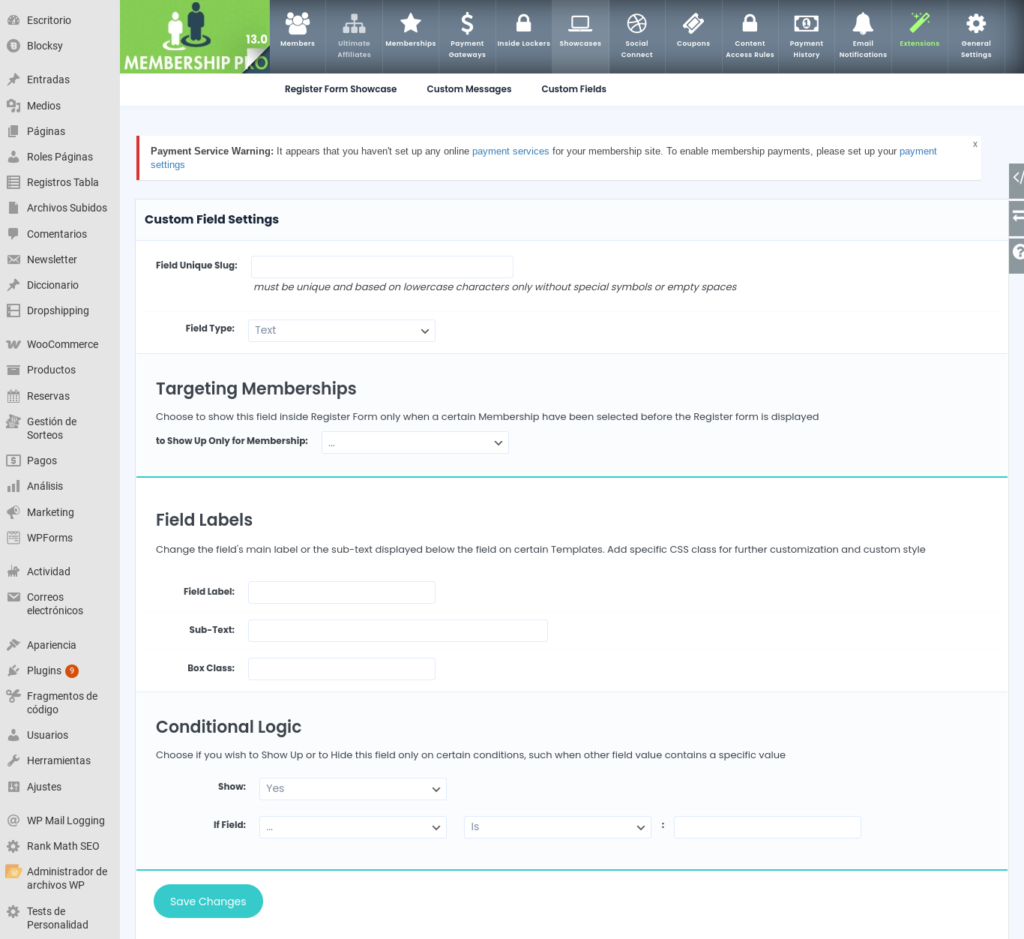1024x939 pixels.
Task: Open the If Field selection dropdown
Action: tap(353, 827)
